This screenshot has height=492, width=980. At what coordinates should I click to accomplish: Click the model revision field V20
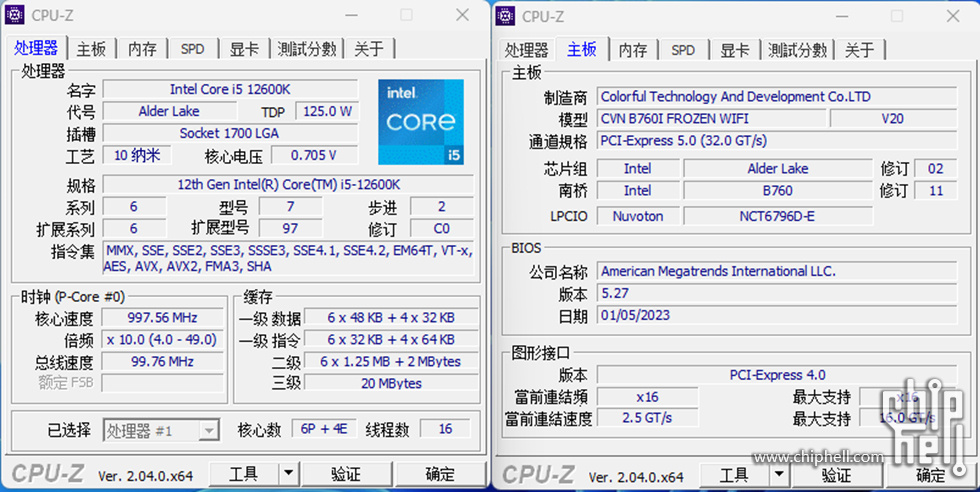point(893,118)
